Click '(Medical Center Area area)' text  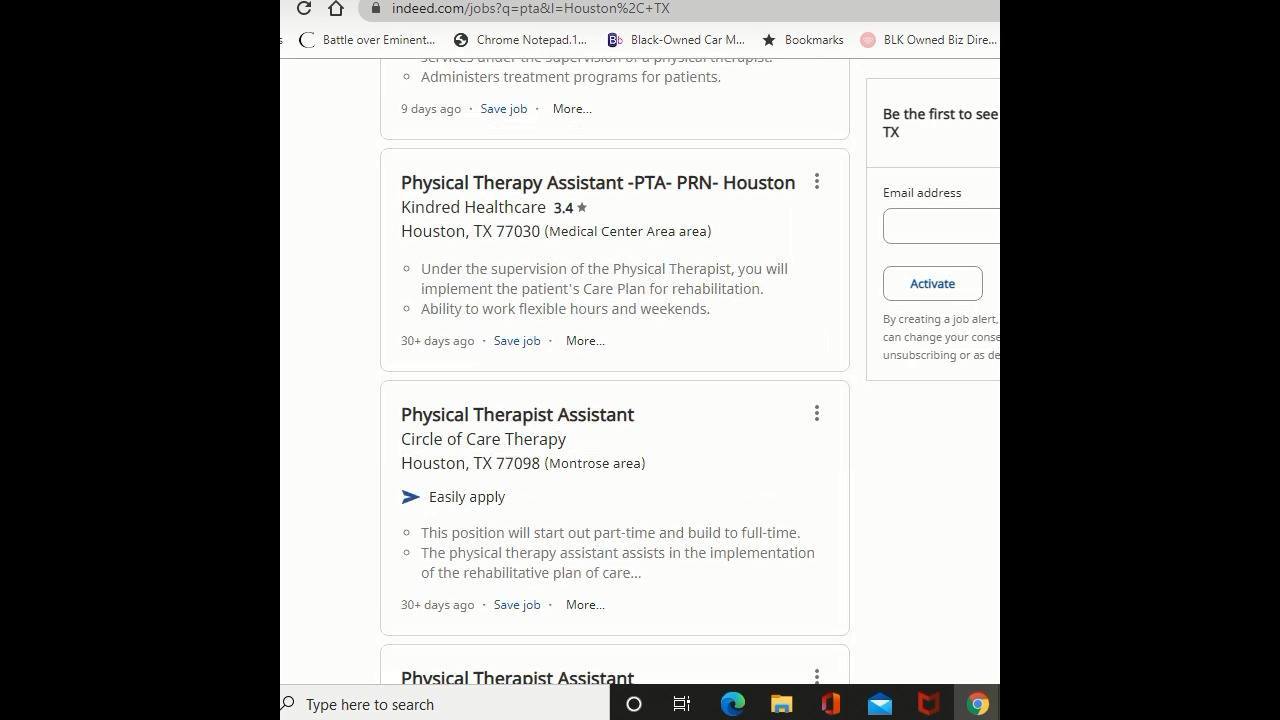tap(628, 232)
